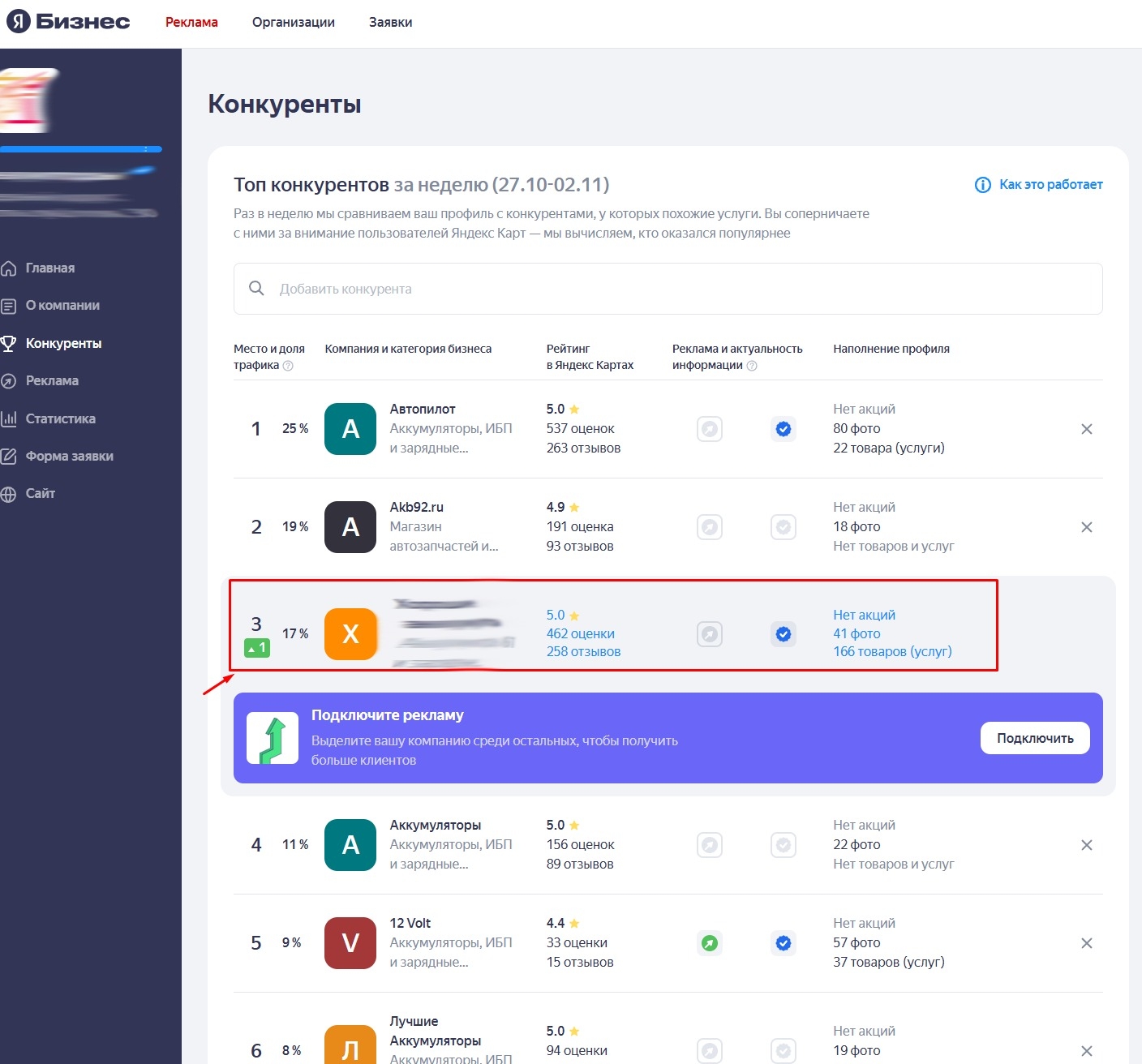This screenshot has height=1064, width=1142.
Task: Switch to the Организации top tab
Action: tap(293, 23)
